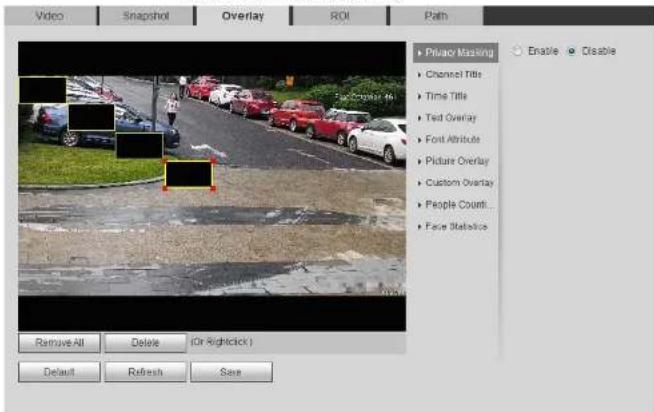
Task: Select the highlighted privacy mask with red handles
Action: [189, 174]
